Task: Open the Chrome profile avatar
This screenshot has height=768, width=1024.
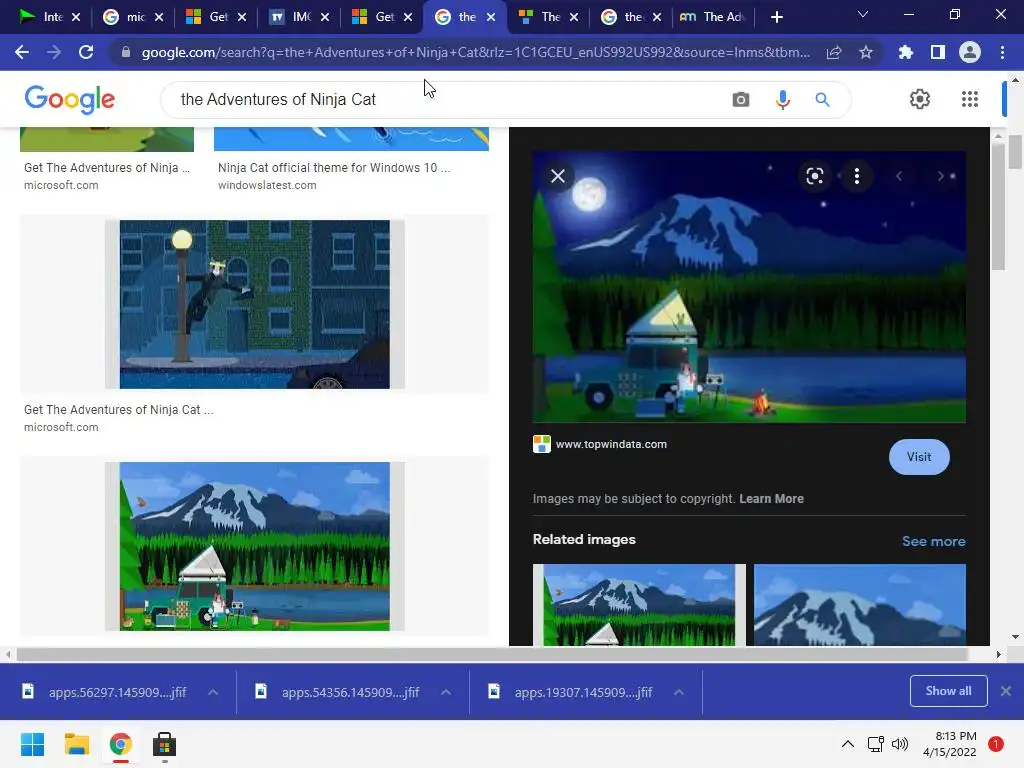Action: [x=970, y=52]
